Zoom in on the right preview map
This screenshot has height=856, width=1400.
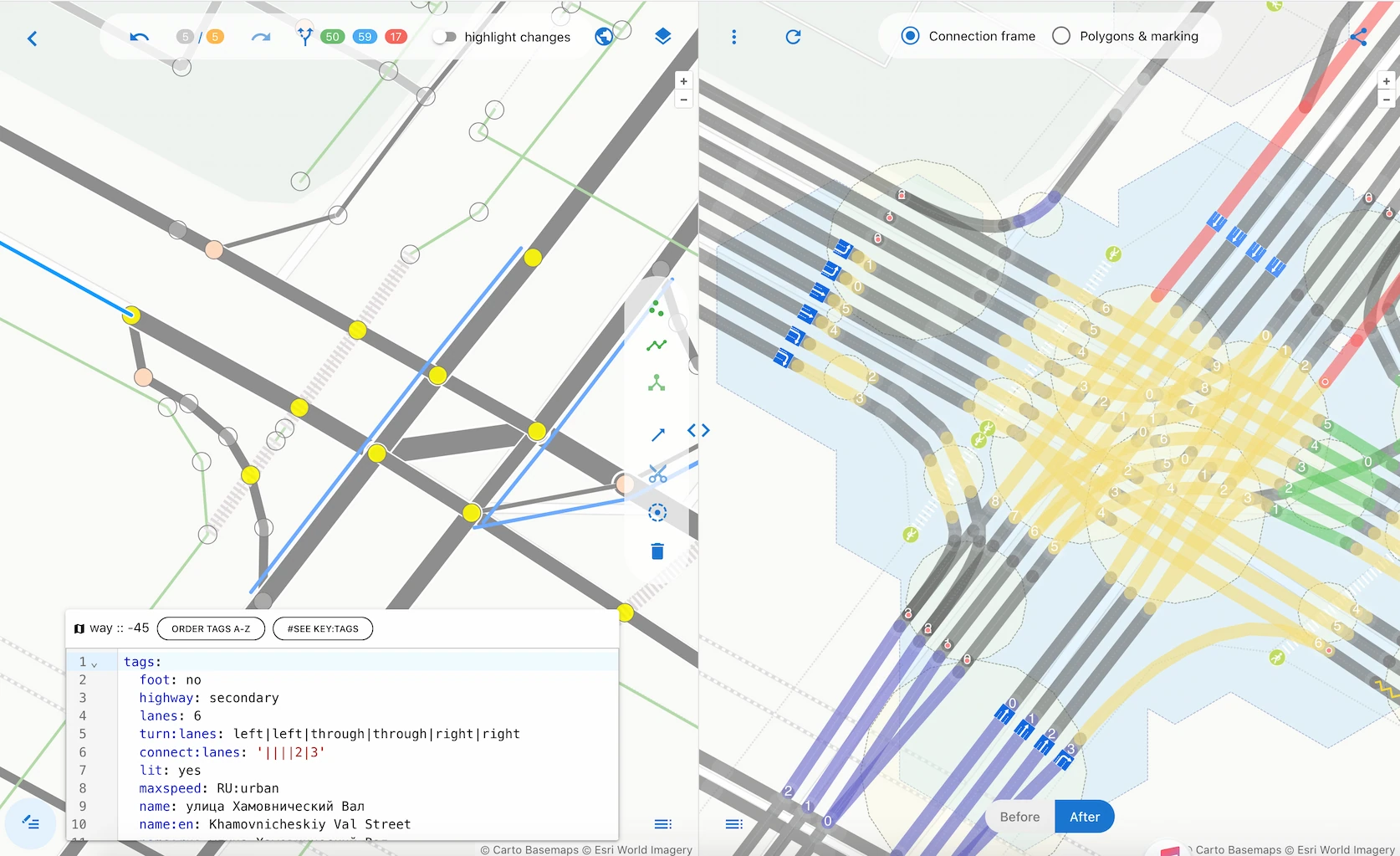[1387, 81]
